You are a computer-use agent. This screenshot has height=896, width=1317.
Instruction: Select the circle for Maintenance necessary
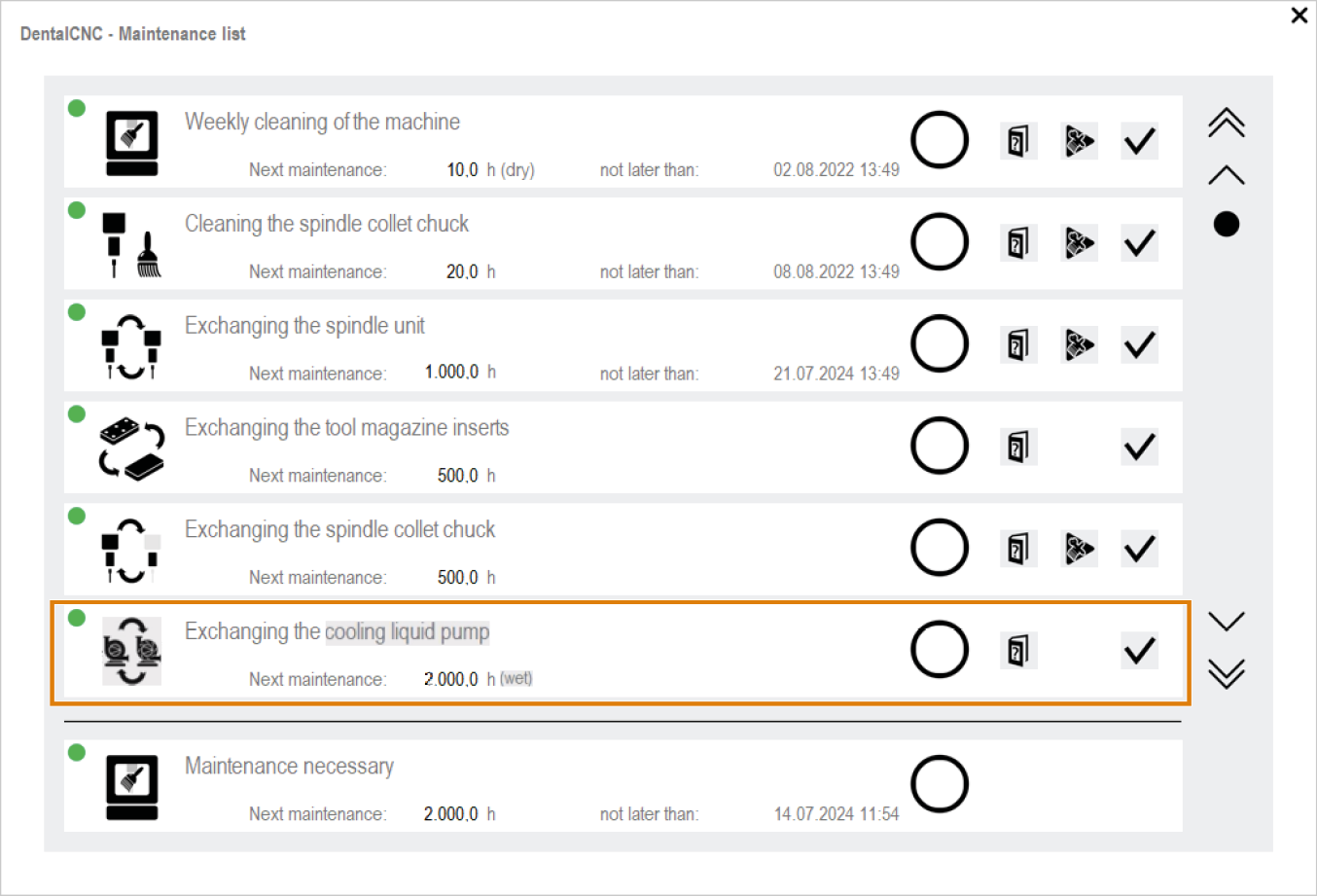(x=940, y=784)
